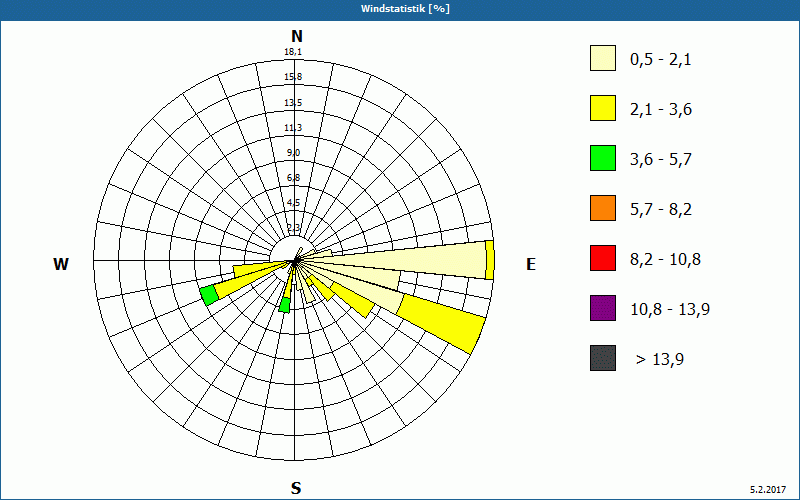Click the legend label '3,6 - 5,7'
Viewport: 800px width, 500px height.
point(661,160)
